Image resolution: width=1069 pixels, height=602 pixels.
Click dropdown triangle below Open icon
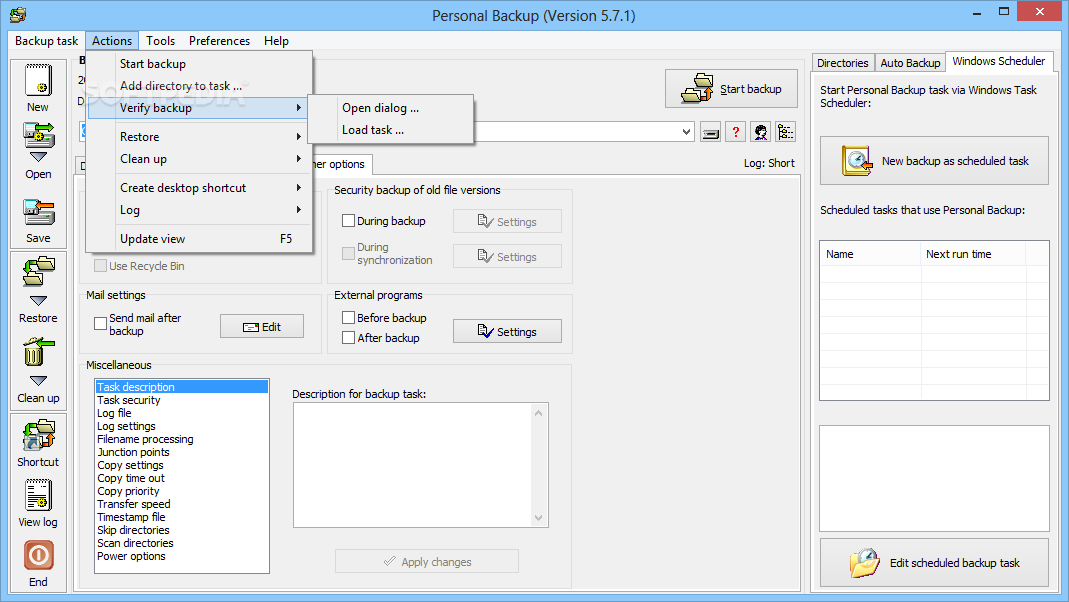pos(38,157)
